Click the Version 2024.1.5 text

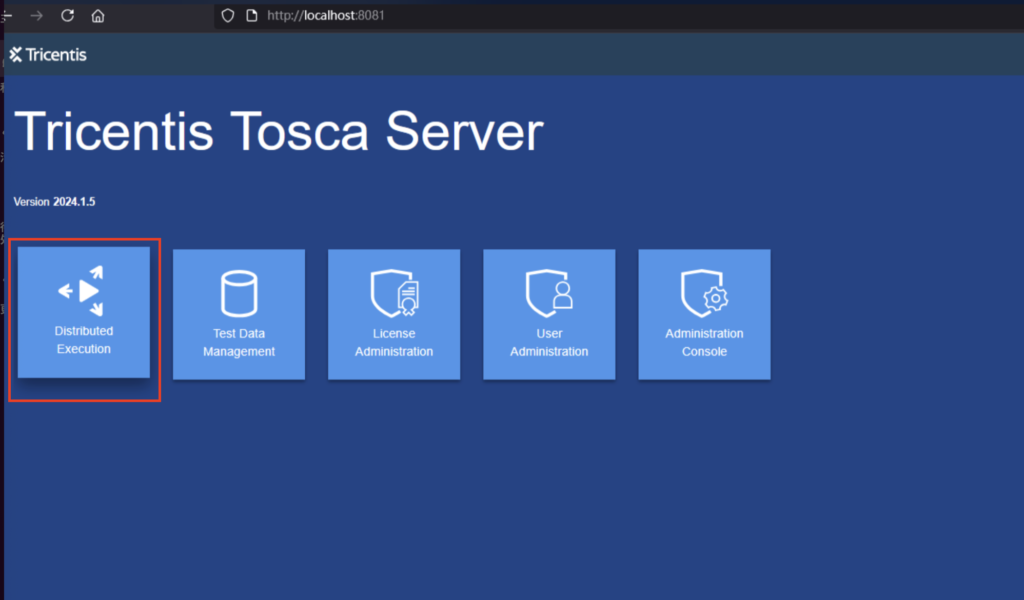pyautogui.click(x=54, y=202)
